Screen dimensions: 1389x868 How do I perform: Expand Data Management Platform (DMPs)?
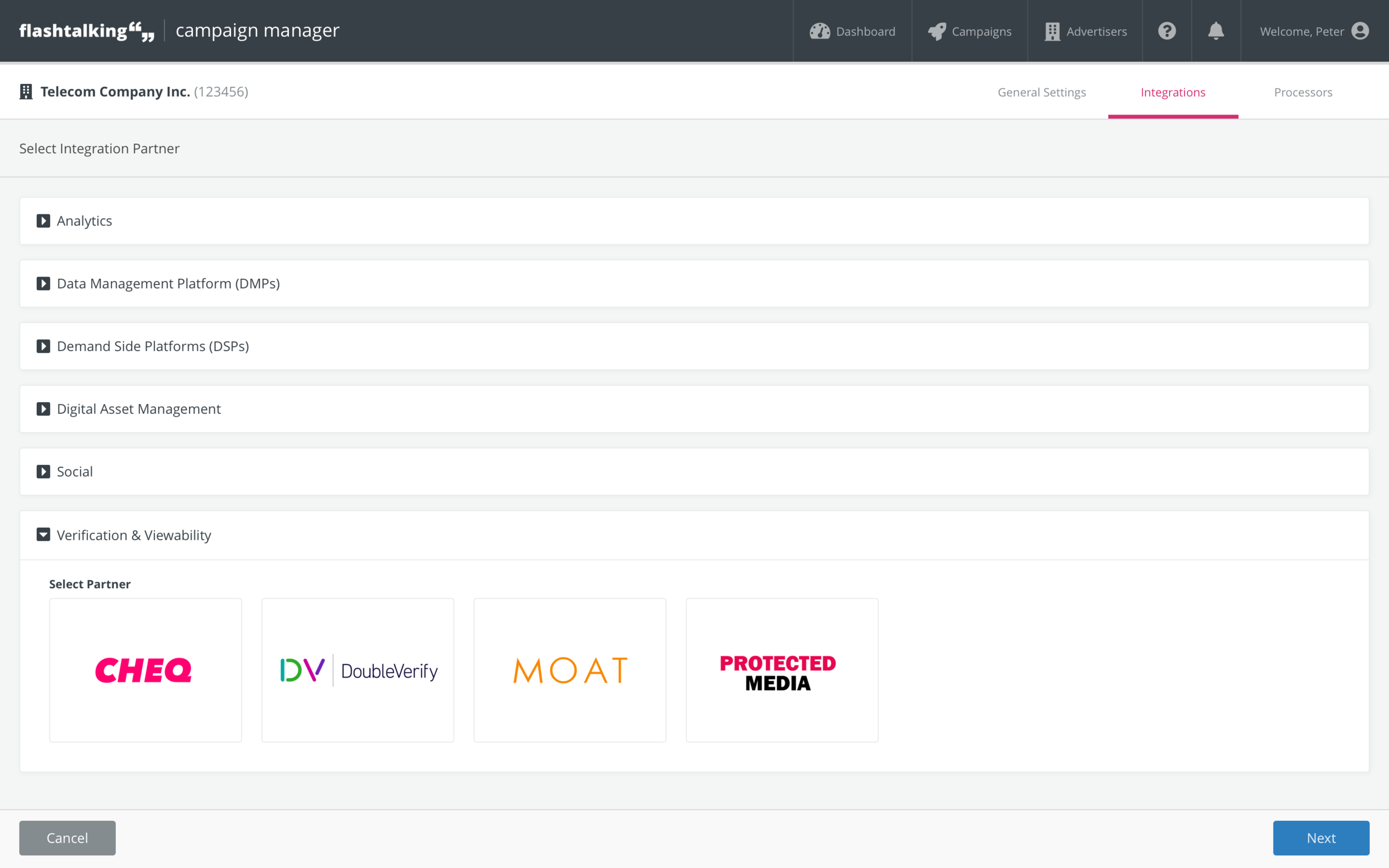click(43, 283)
